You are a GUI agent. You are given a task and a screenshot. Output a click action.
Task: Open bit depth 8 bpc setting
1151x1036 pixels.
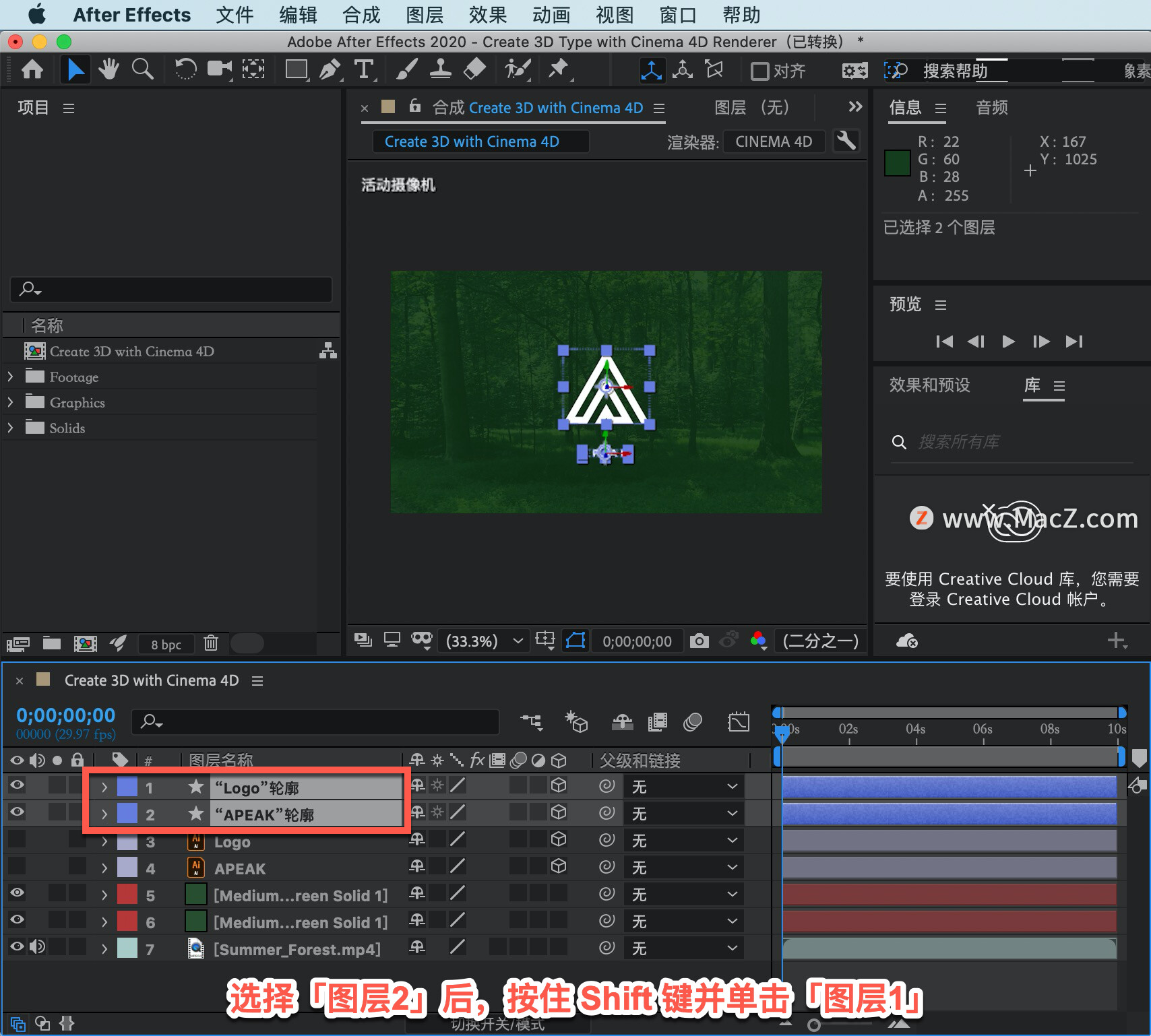(x=166, y=645)
